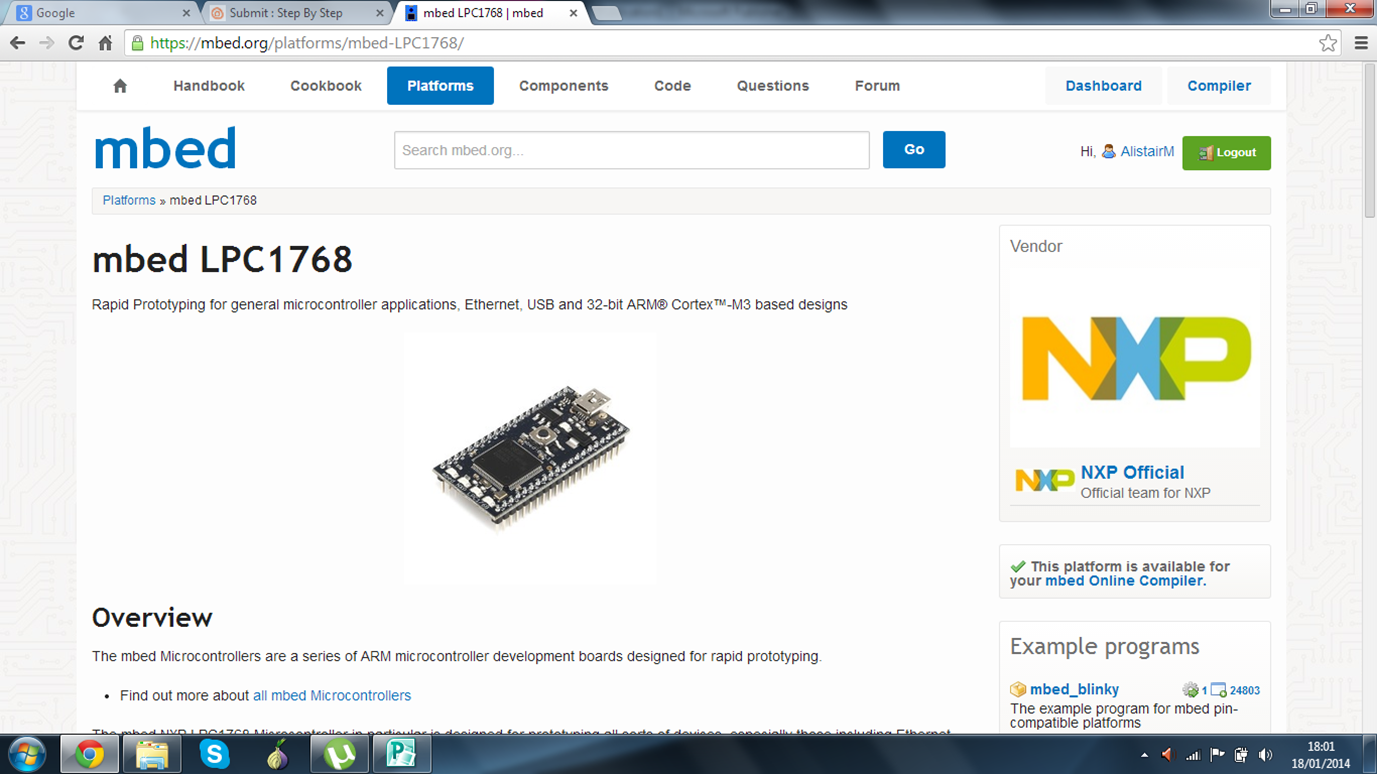Open the Components section

564,86
